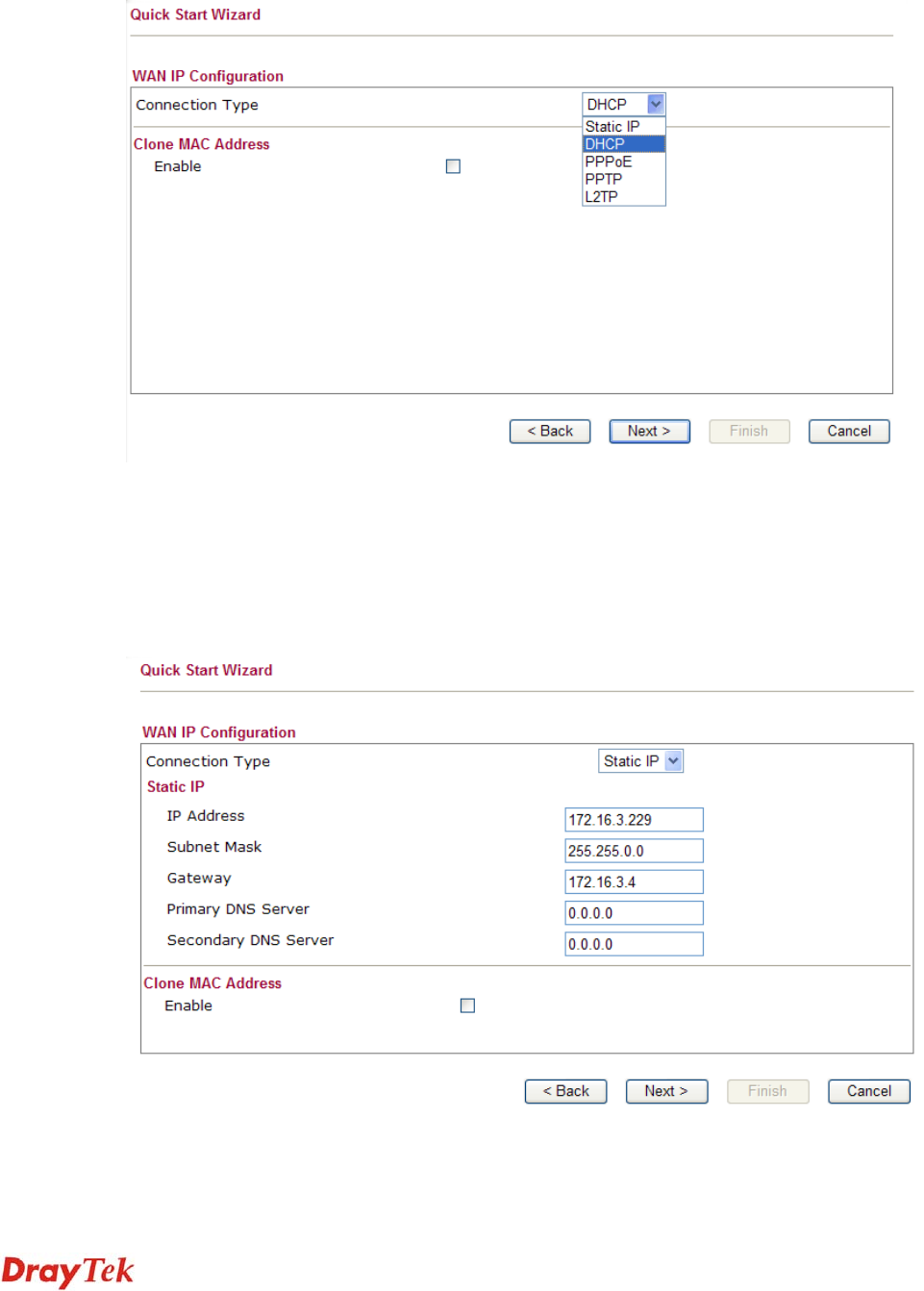Screen dimensions: 924x1291
Task: Choose the highlighted DHCP list option
Action: click(624, 144)
